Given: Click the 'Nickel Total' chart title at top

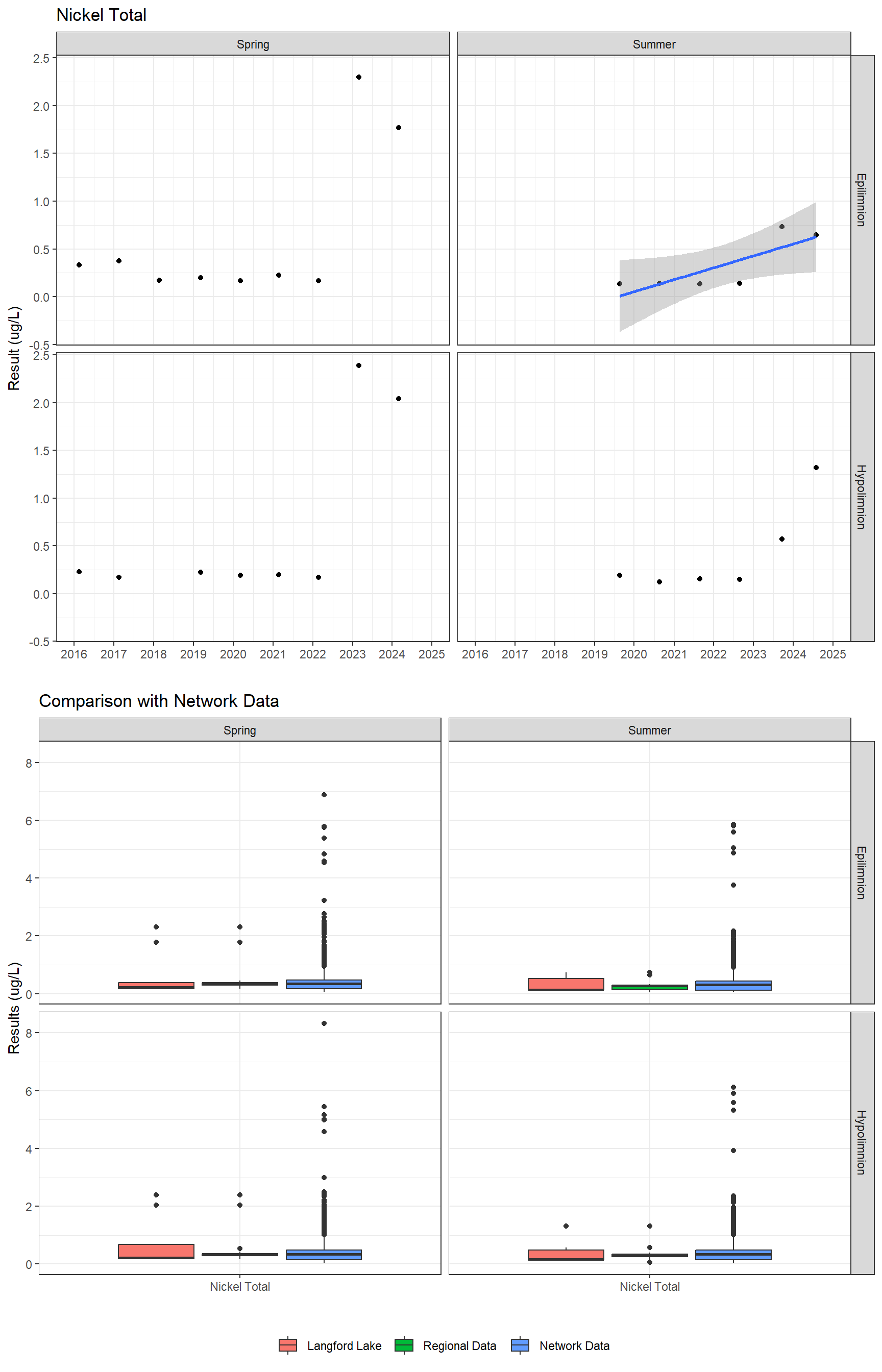Looking at the screenshot, I should [102, 15].
